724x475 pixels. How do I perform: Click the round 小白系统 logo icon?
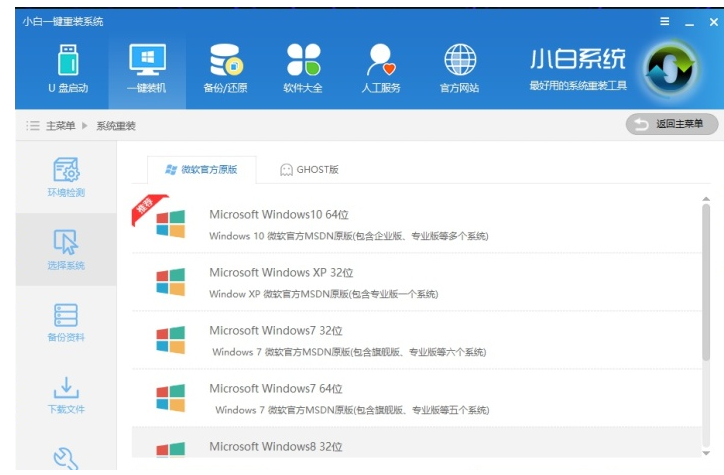point(670,68)
